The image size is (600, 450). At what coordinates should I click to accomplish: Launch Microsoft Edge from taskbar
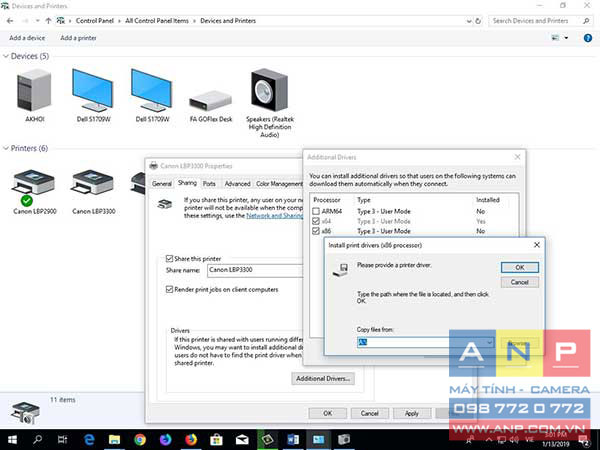pyautogui.click(x=89, y=440)
